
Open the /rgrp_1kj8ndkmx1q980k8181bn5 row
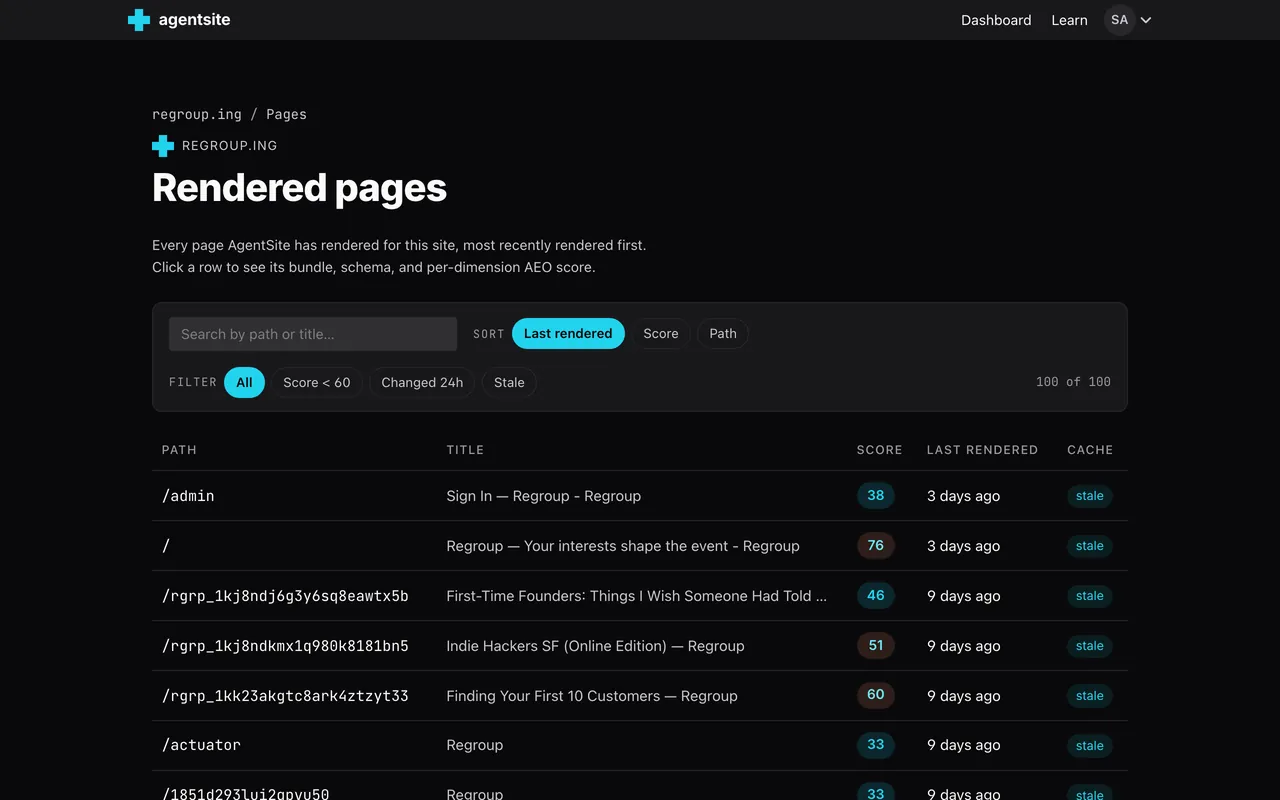click(x=640, y=646)
